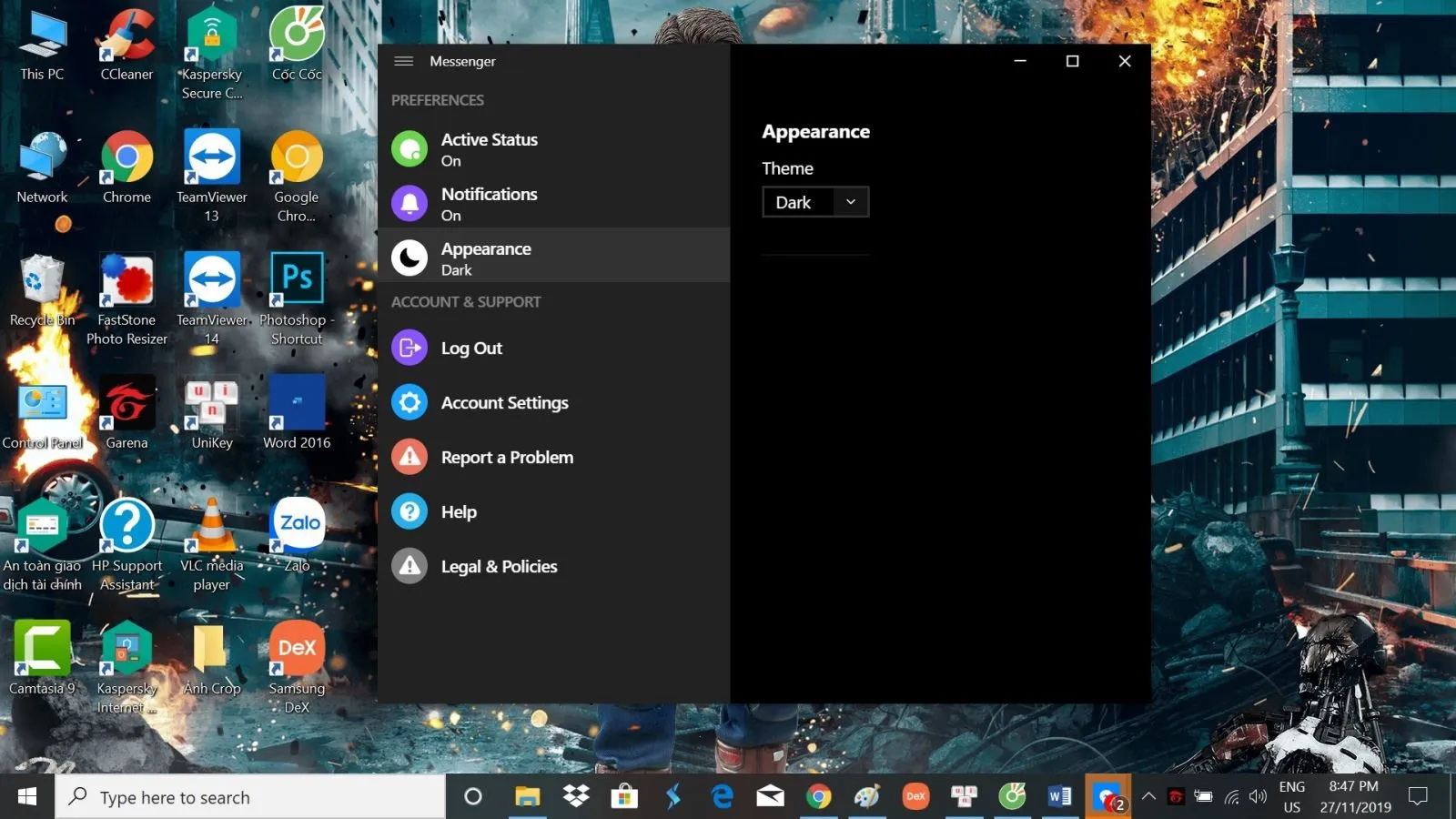
Task: Click the blue Account Settings gear icon
Action: (x=409, y=402)
